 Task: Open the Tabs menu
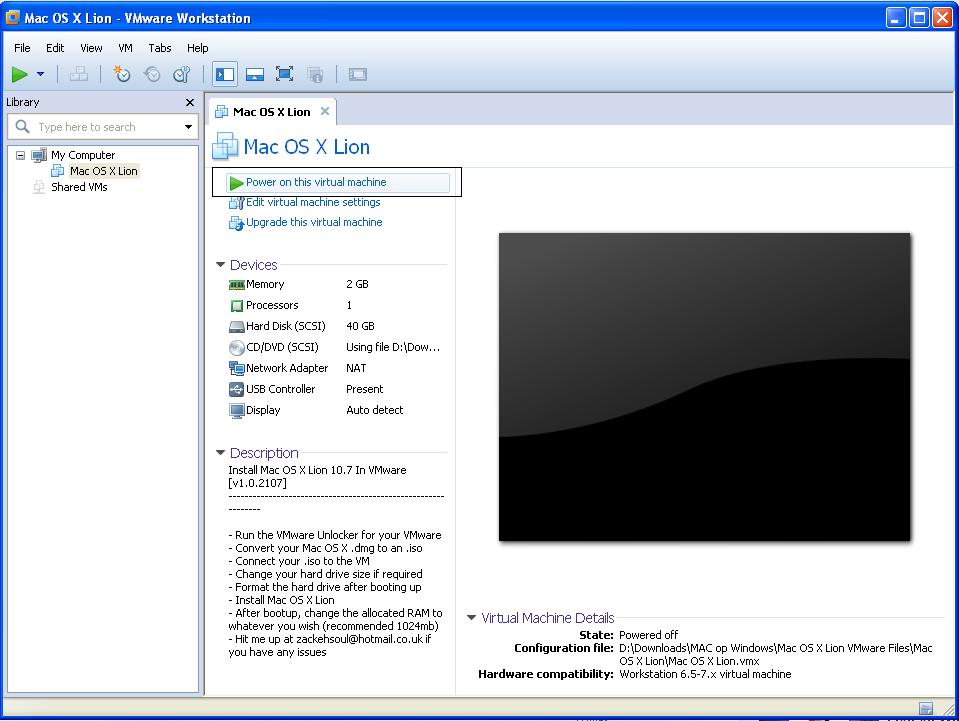click(160, 48)
